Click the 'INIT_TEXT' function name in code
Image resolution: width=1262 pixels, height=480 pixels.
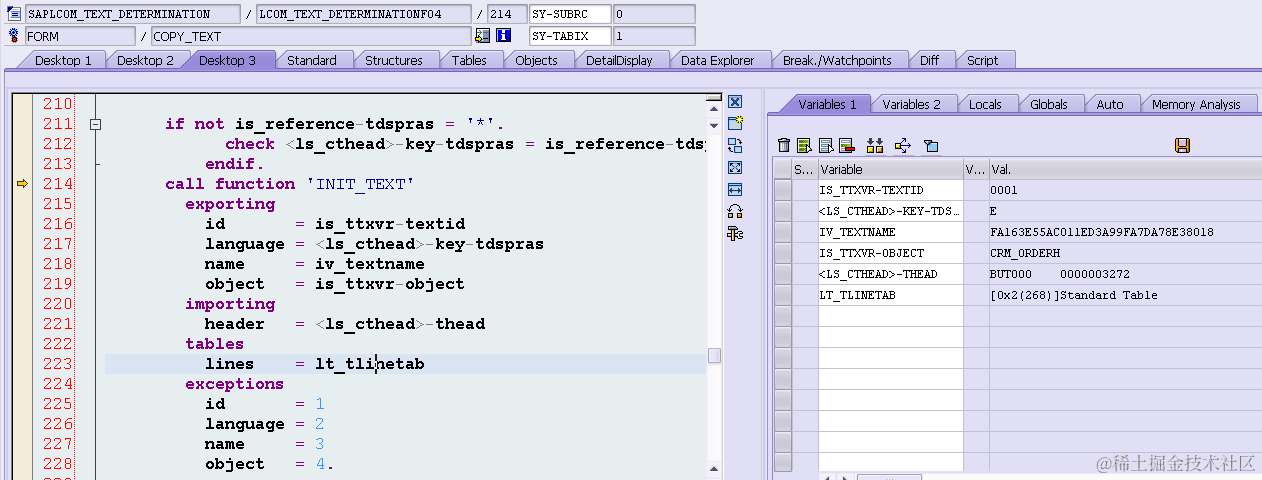pyautogui.click(x=359, y=184)
